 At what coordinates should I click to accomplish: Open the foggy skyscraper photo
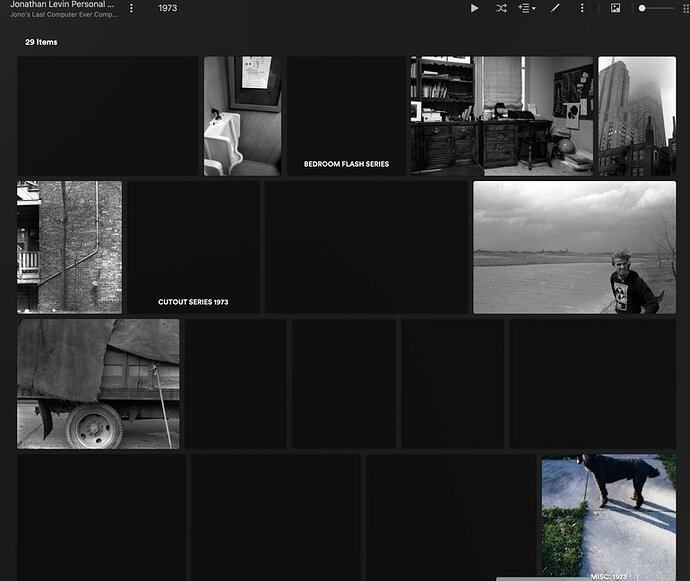coord(637,116)
